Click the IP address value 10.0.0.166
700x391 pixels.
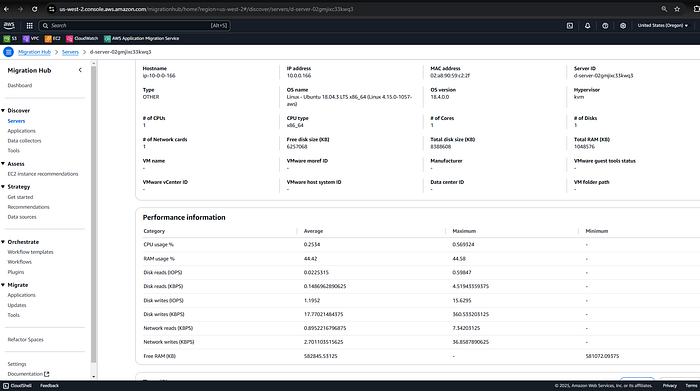[x=299, y=76]
